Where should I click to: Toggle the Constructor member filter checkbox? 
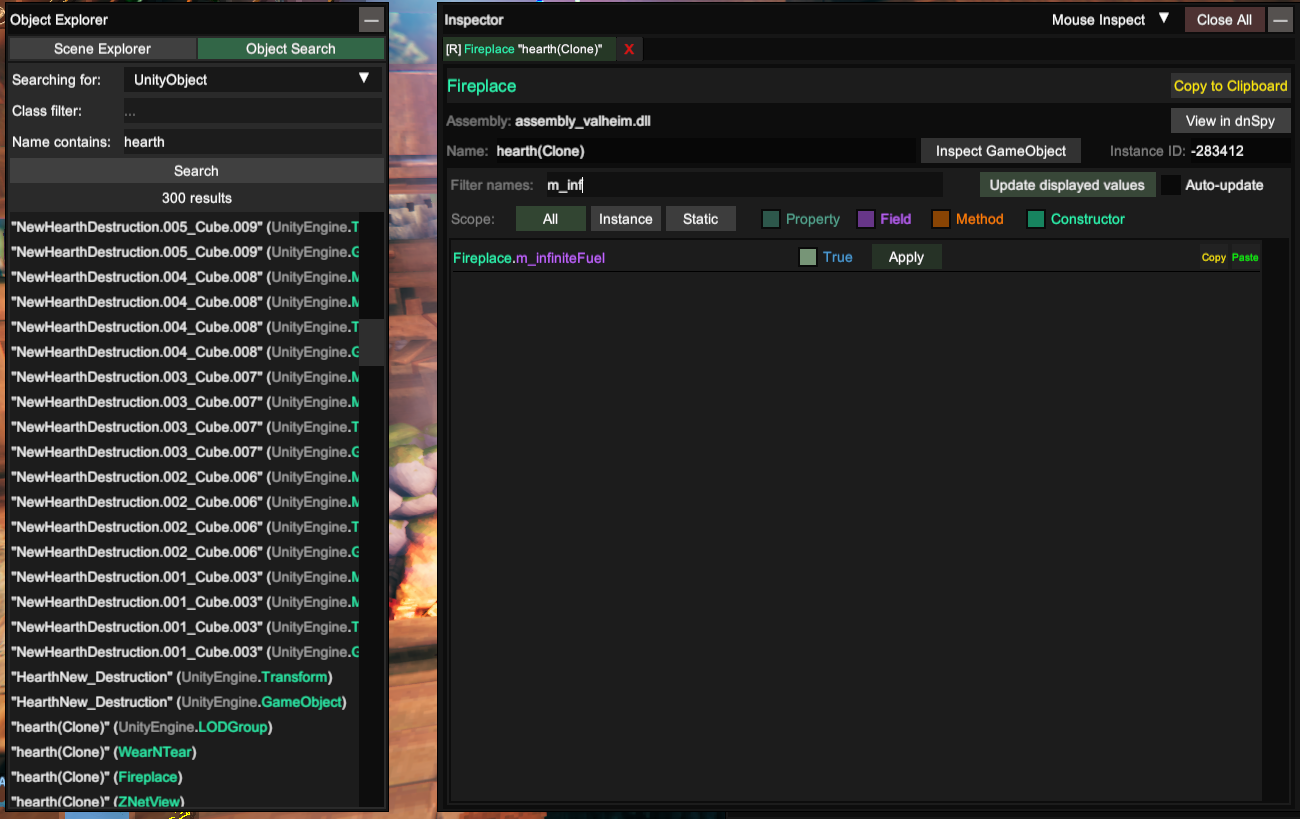click(1036, 219)
